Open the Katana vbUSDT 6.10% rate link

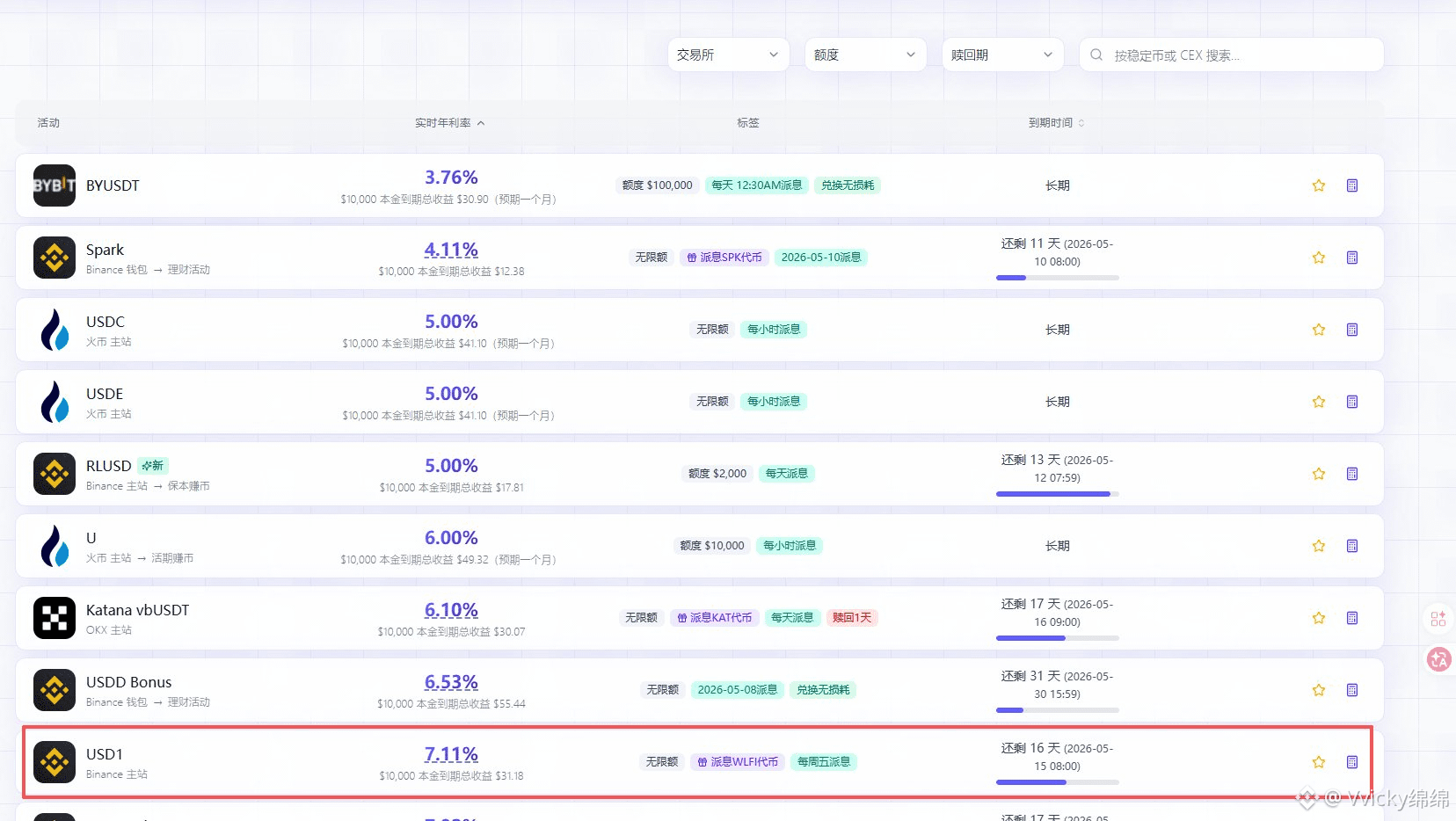(x=451, y=610)
